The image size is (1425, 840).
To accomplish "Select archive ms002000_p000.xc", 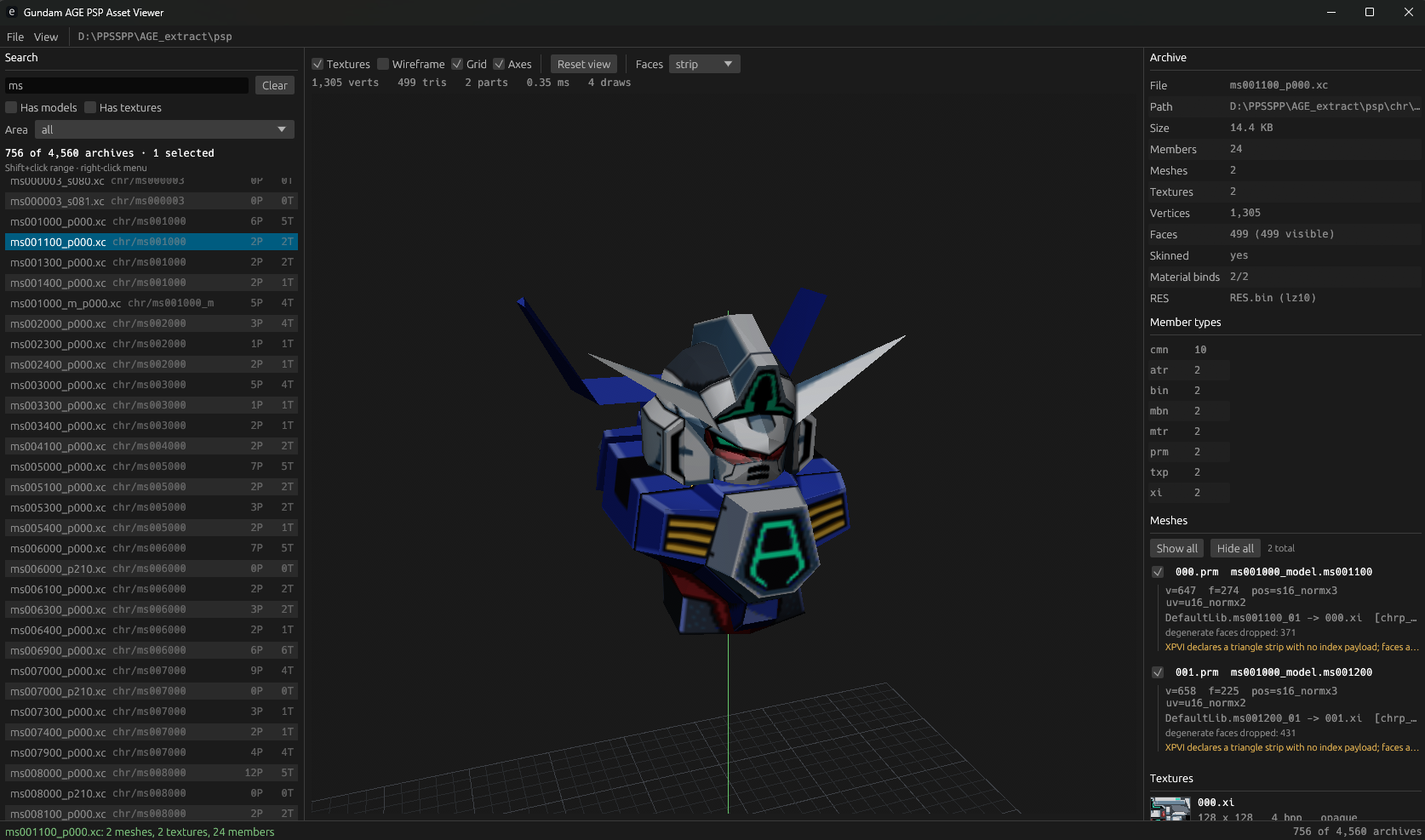I will pos(152,323).
